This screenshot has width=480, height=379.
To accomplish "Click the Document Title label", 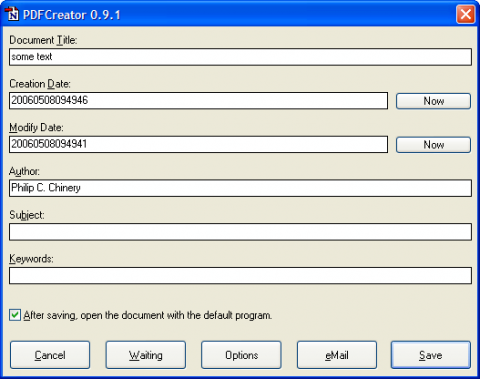I will [x=43, y=40].
